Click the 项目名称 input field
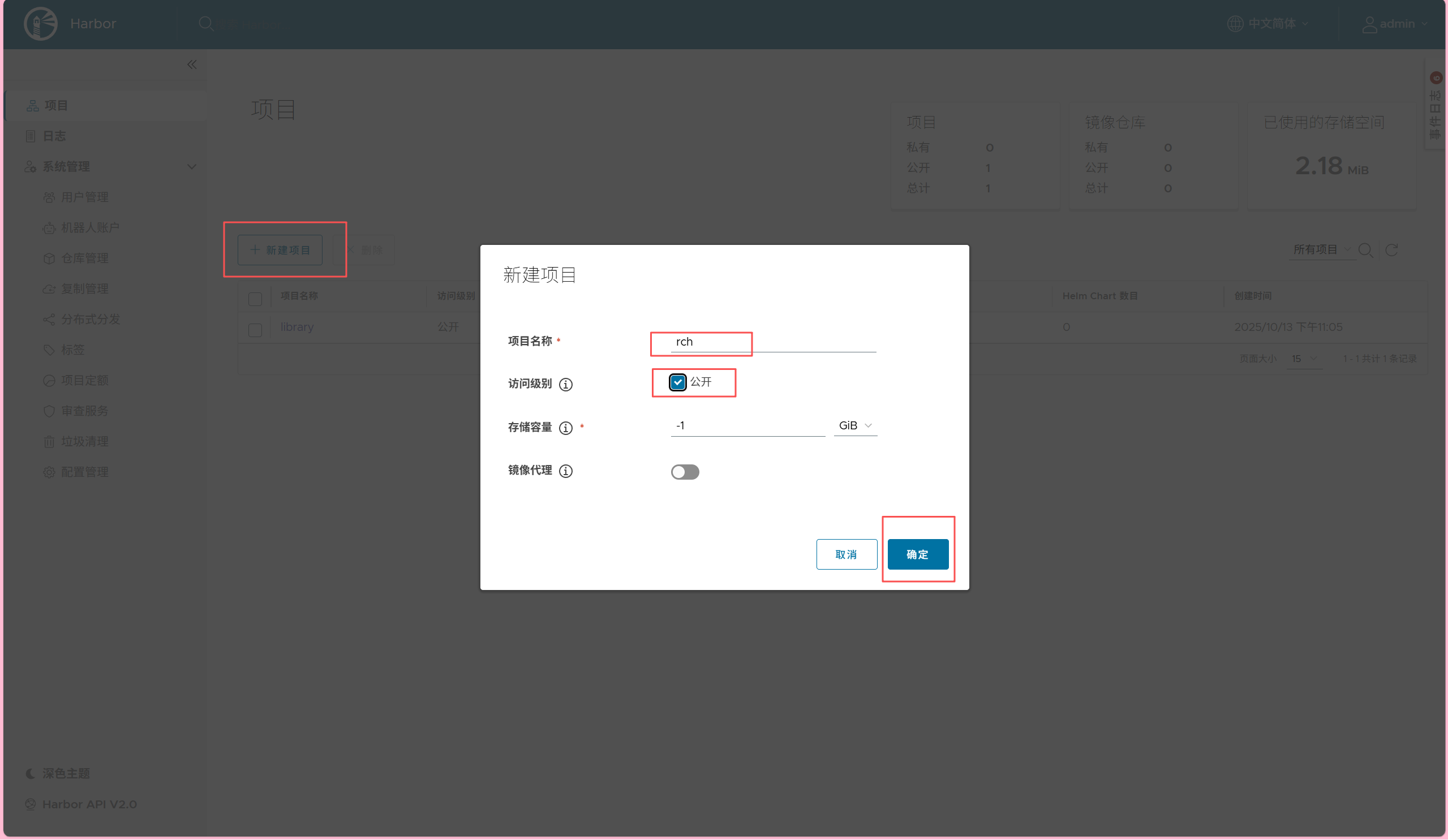This screenshot has width=1448, height=840. 773,342
